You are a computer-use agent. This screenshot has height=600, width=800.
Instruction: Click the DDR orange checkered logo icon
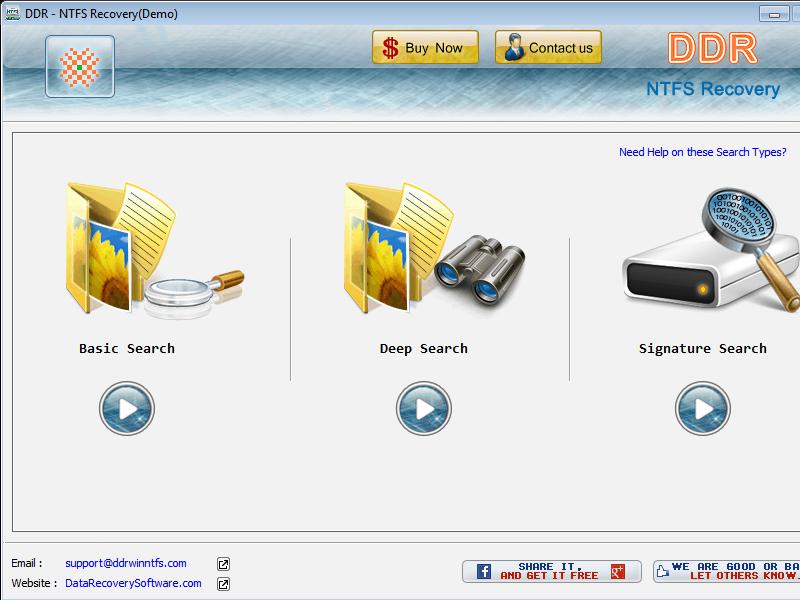[80, 66]
